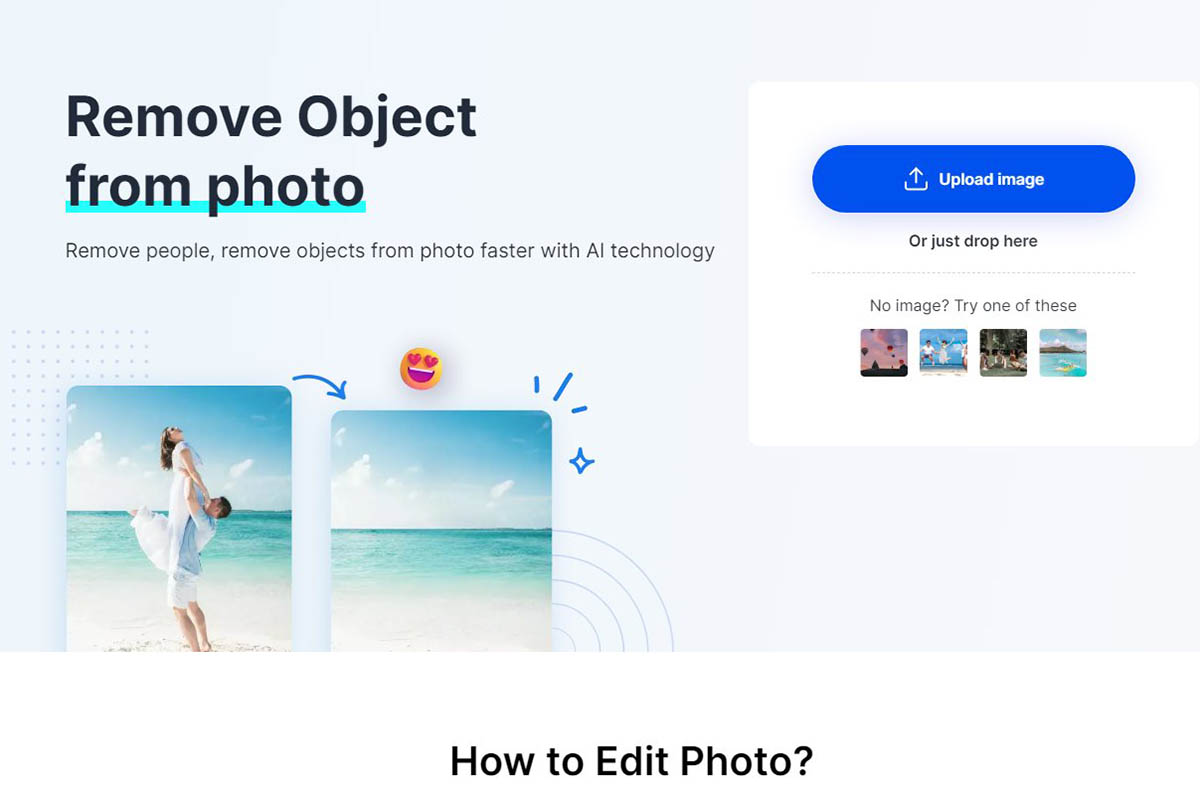Screen dimensions: 1200x800
Task: Click the blue four-point sparkle star icon
Action: tap(581, 461)
